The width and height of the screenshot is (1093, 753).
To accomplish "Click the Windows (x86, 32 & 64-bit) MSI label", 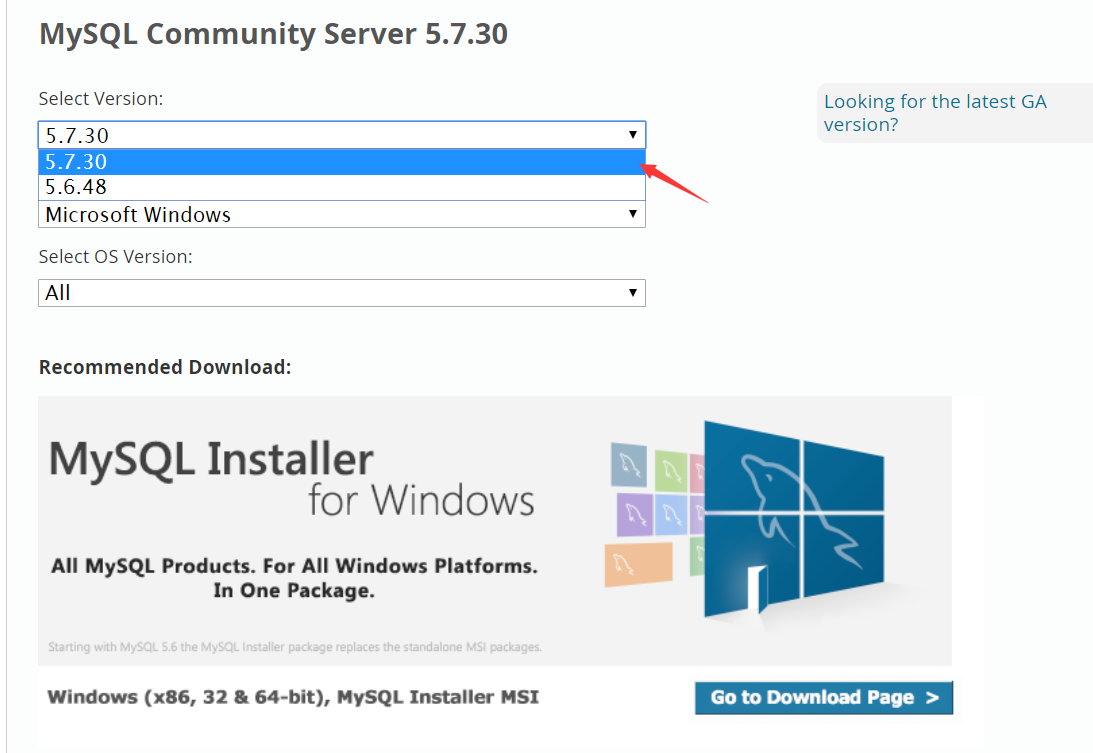I will coord(293,697).
